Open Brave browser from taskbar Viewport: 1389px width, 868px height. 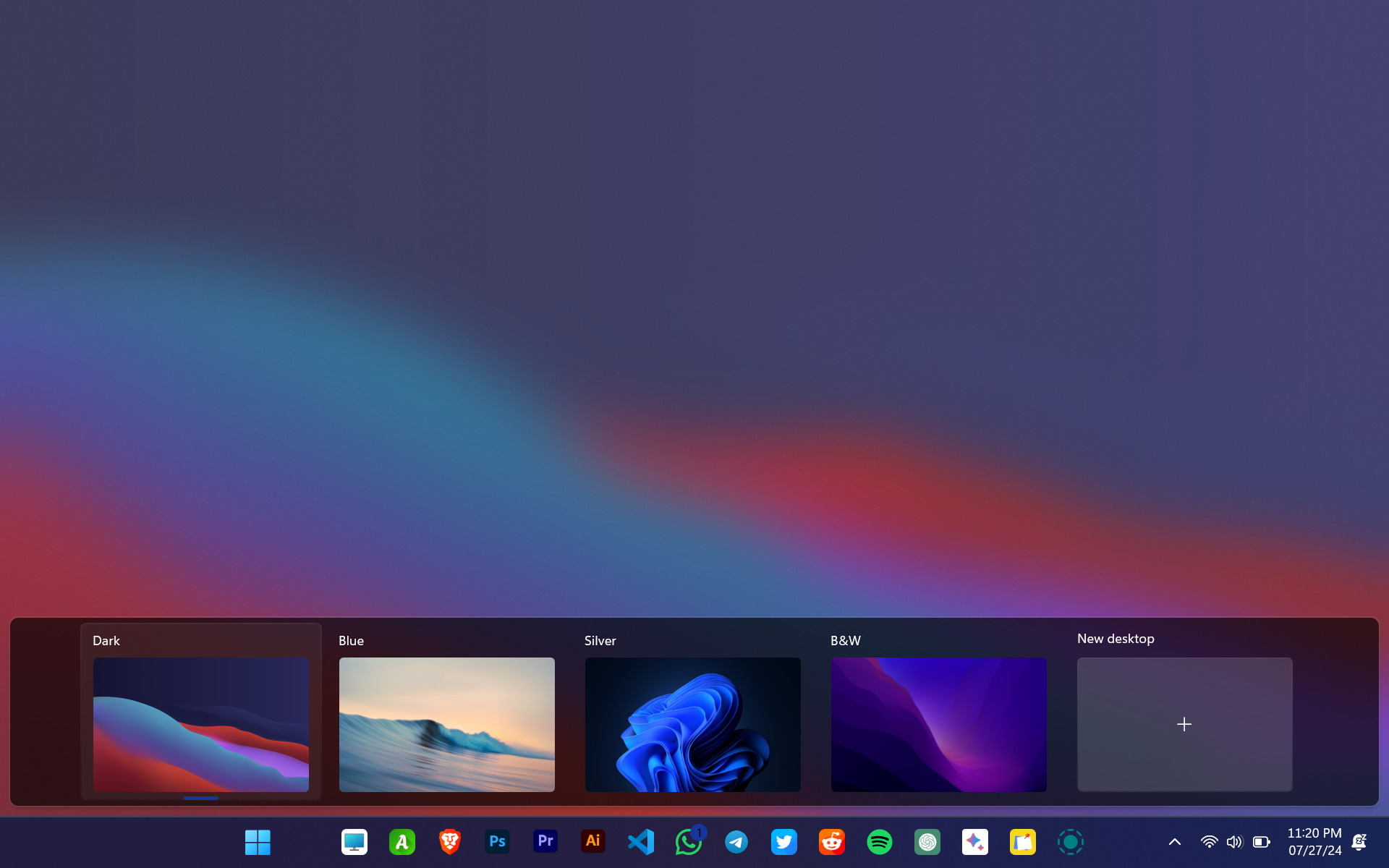(x=450, y=842)
